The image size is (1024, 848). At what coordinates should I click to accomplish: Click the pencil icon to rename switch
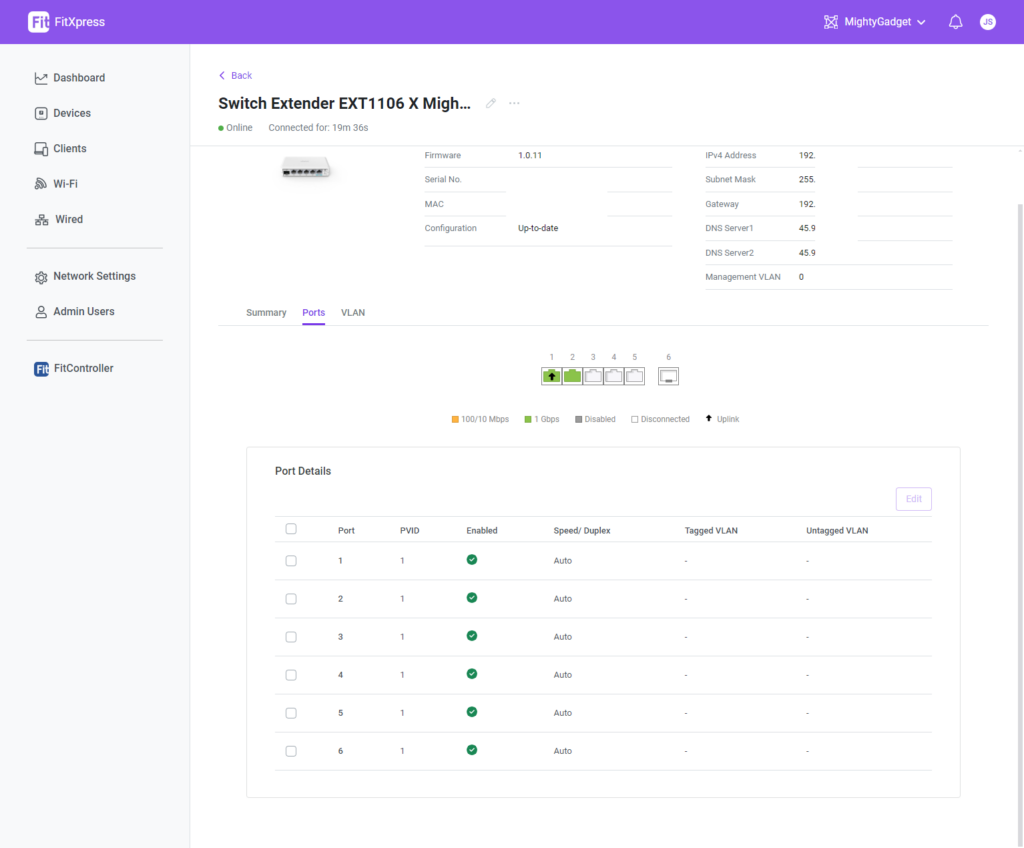490,104
